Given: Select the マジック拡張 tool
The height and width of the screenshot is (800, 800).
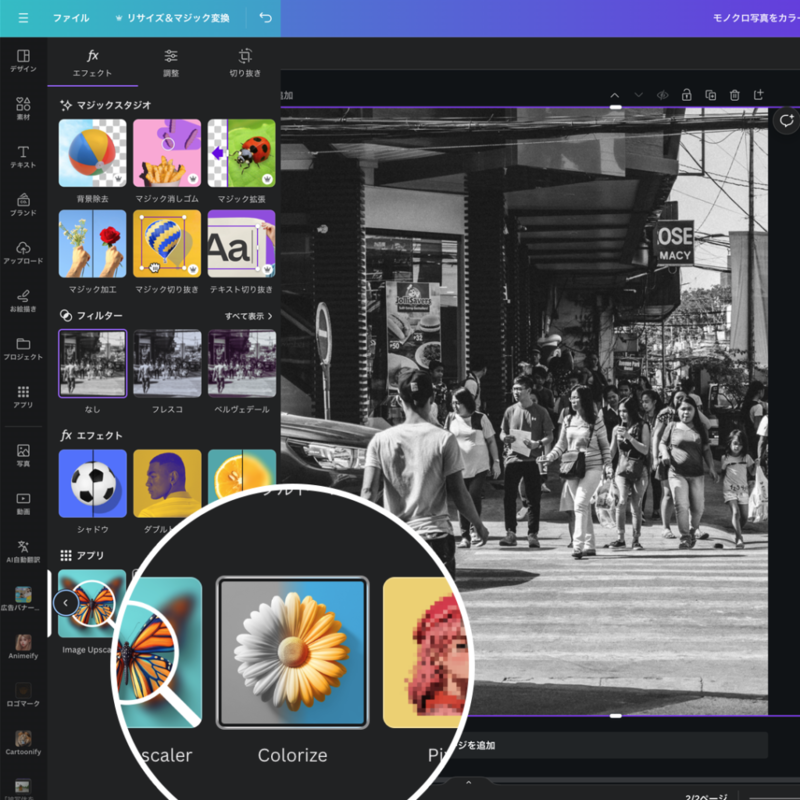Looking at the screenshot, I should coord(242,153).
